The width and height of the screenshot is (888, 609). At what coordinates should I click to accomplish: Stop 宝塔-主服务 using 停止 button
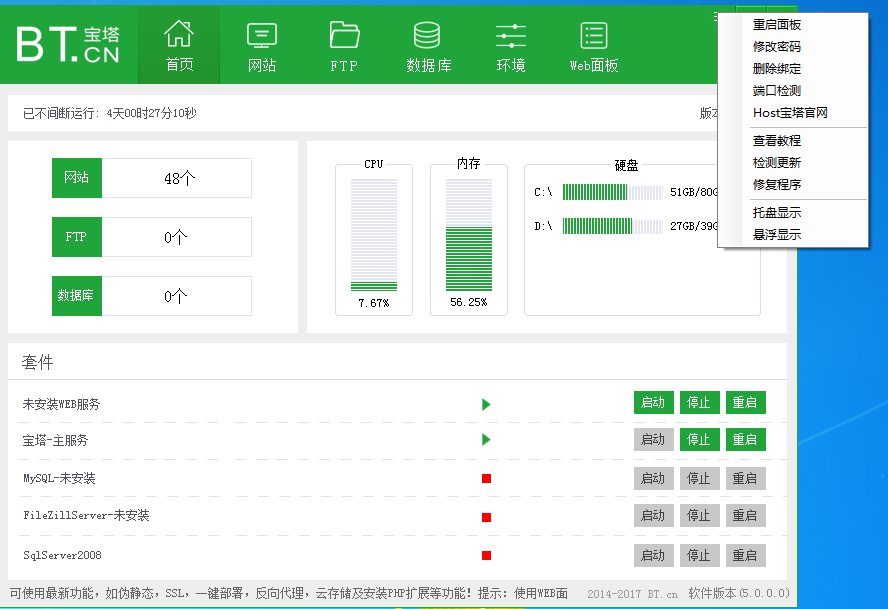point(699,439)
